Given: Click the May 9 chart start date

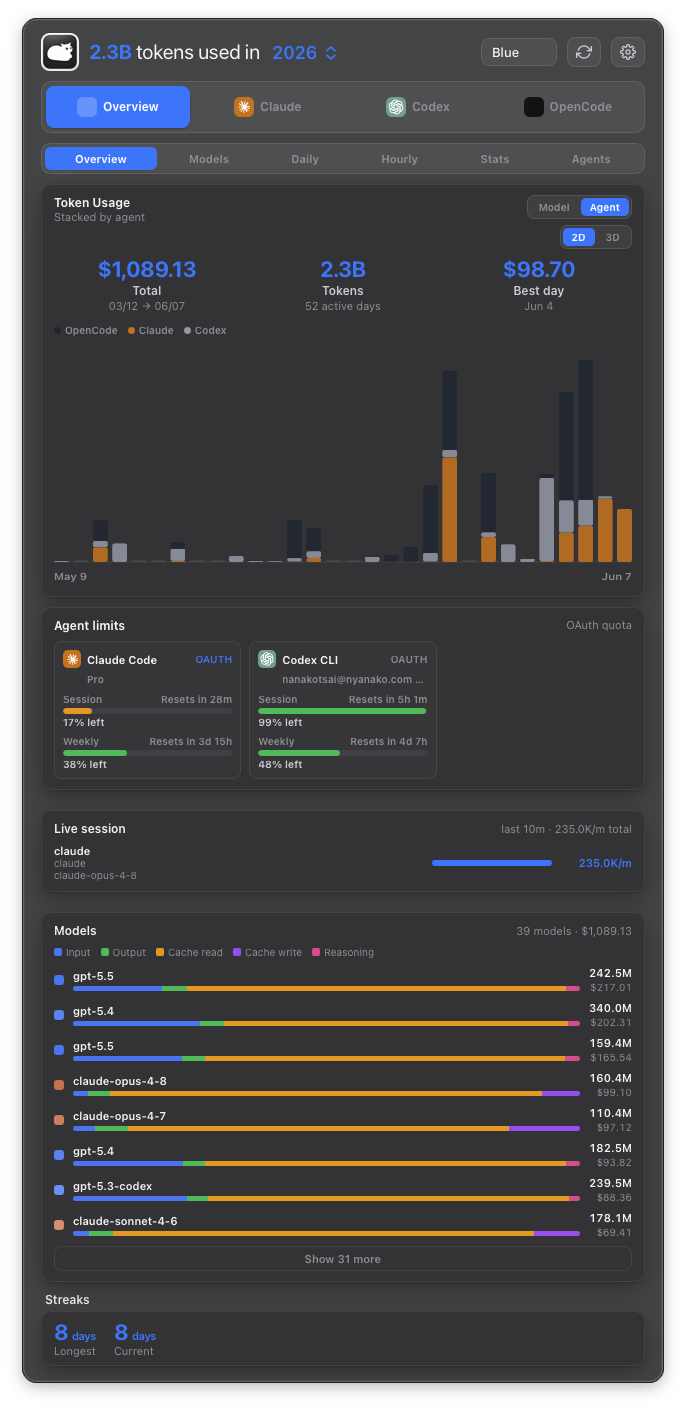Looking at the screenshot, I should (x=70, y=577).
